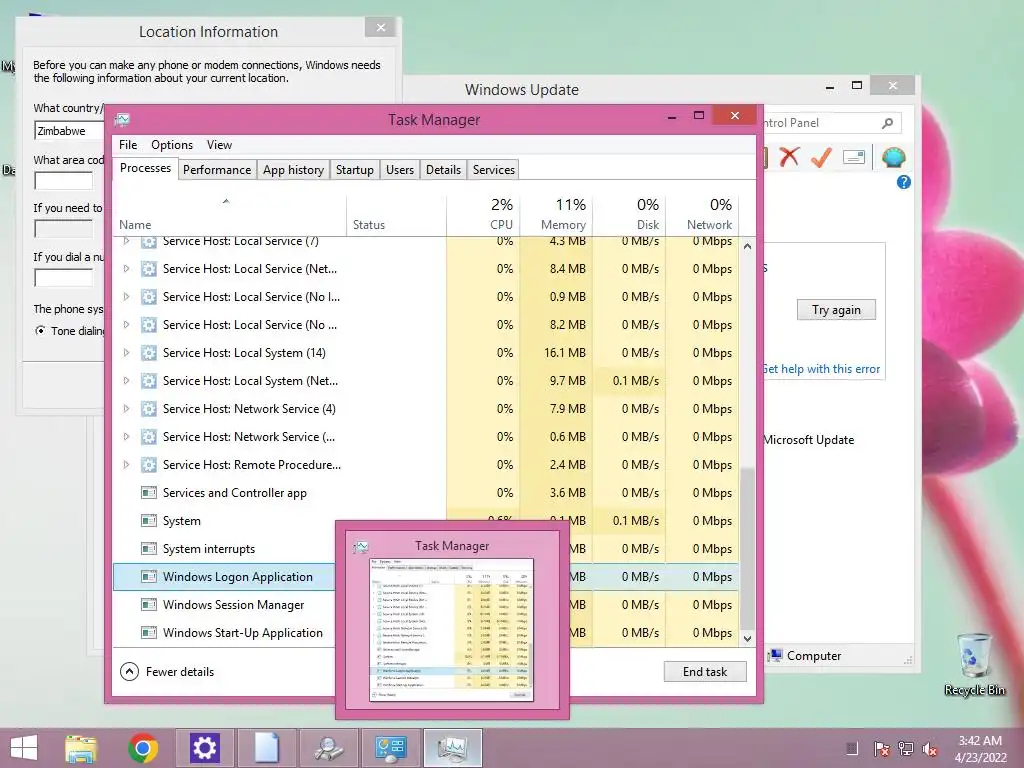1024x768 pixels.
Task: Open the File menu in Task Manager
Action: [x=128, y=145]
